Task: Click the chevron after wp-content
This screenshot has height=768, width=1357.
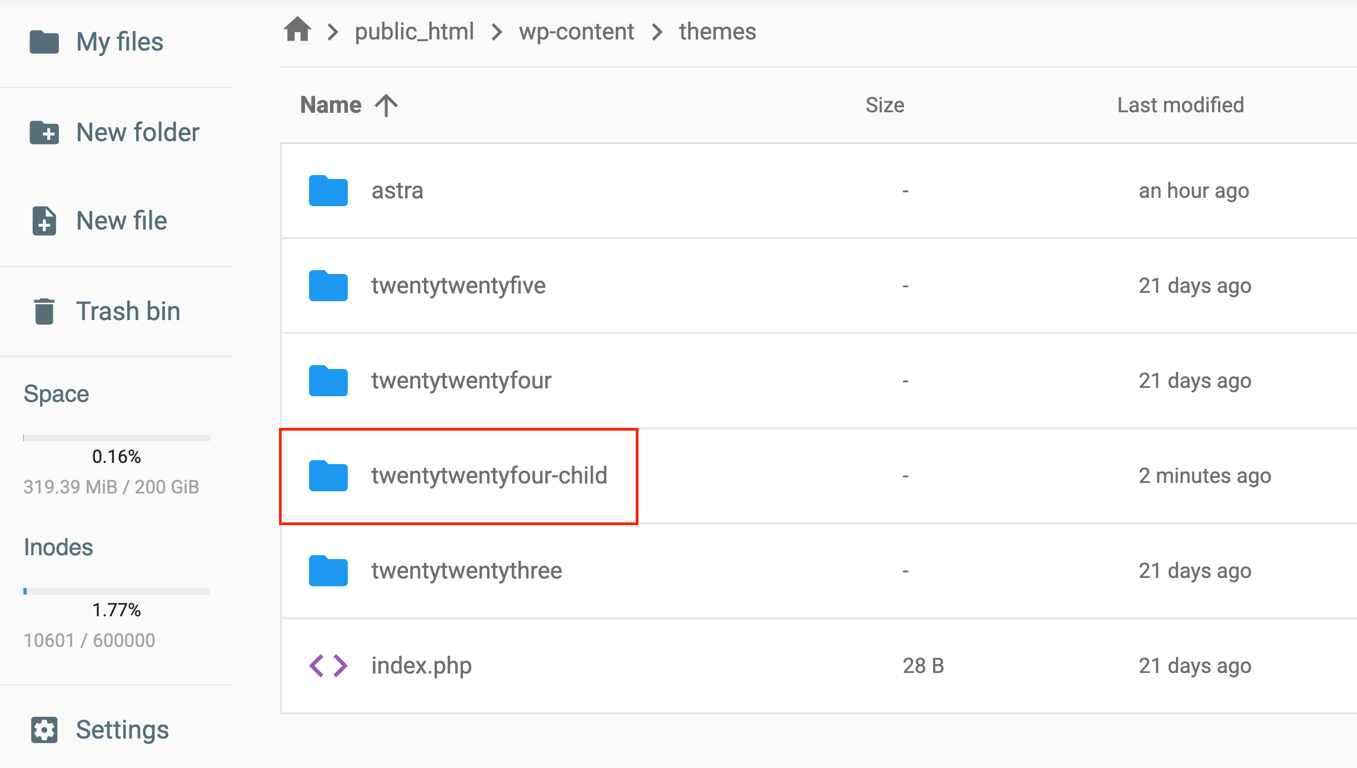Action: (656, 31)
